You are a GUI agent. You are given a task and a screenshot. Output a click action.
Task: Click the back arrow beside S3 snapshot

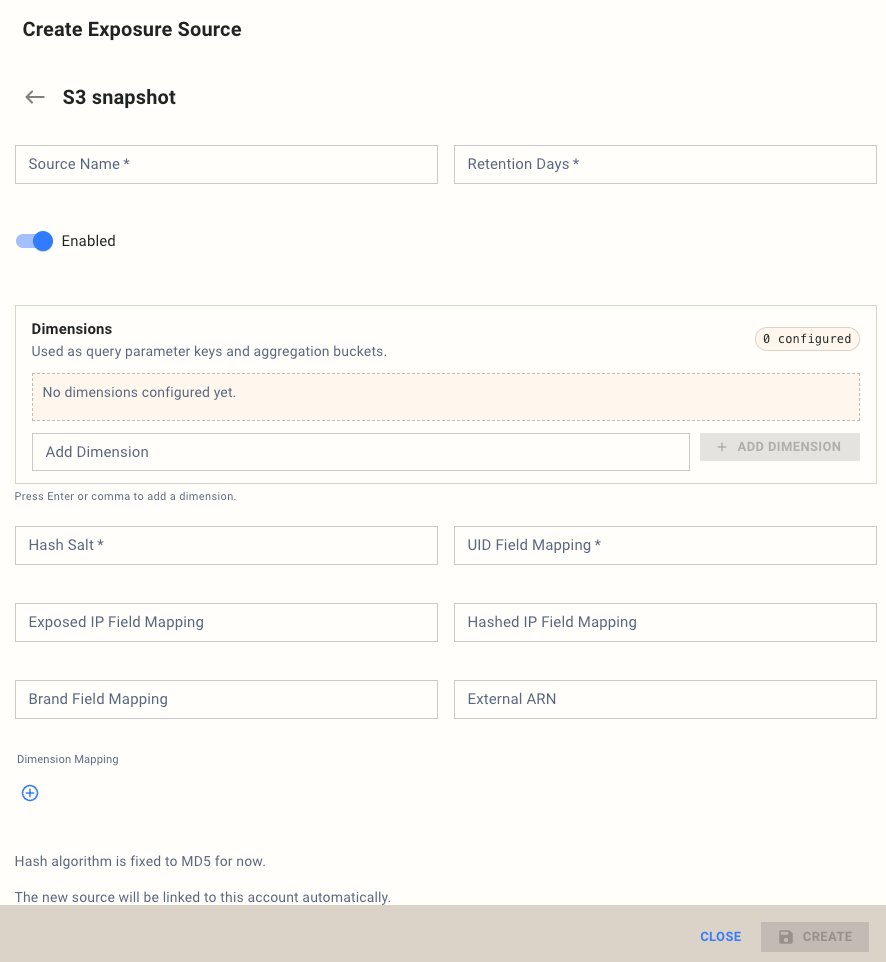(x=35, y=97)
